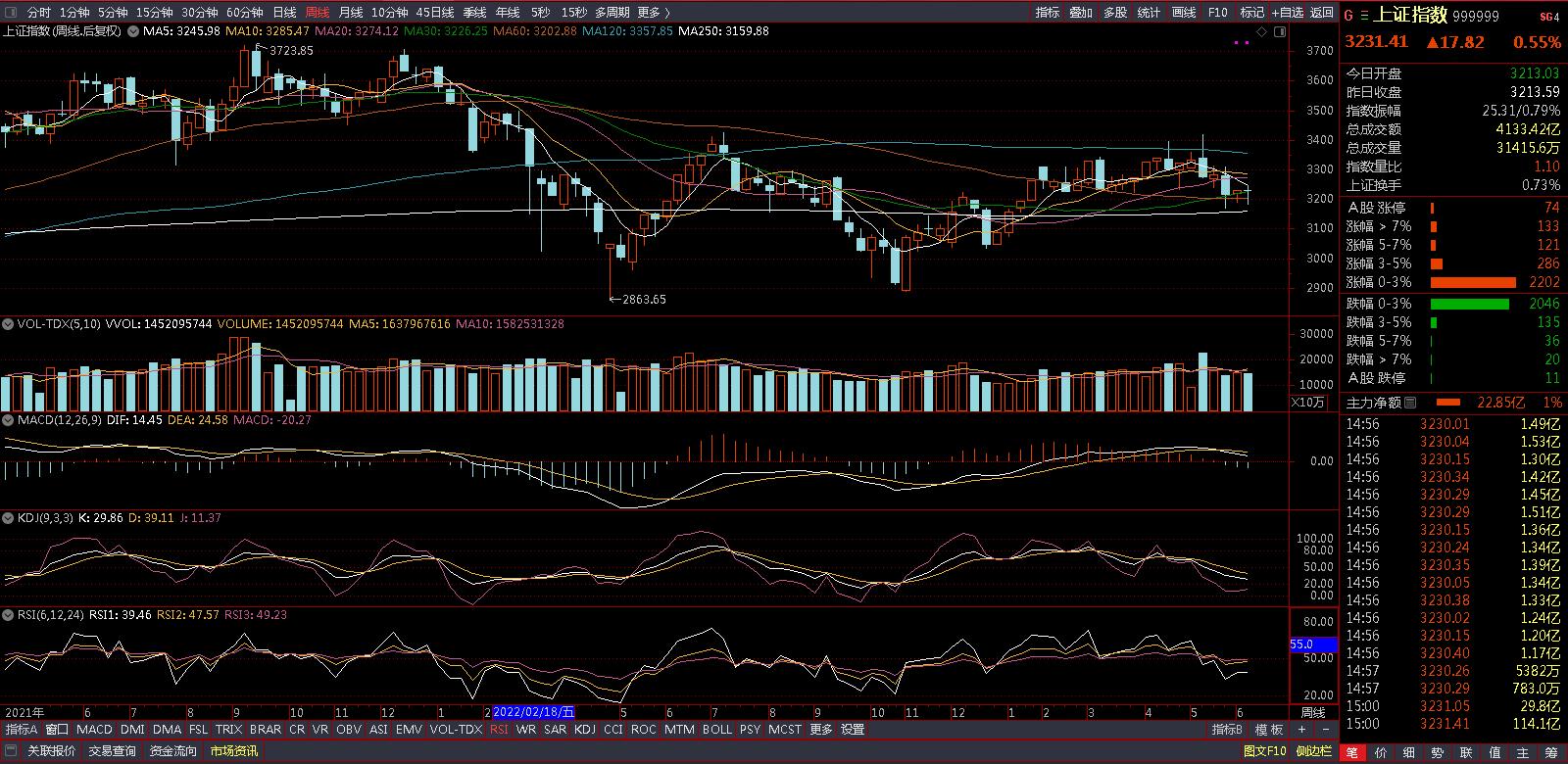This screenshot has height=764, width=1568.
Task: Toggle the 侧边栏 sidebar
Action: coord(1314,751)
